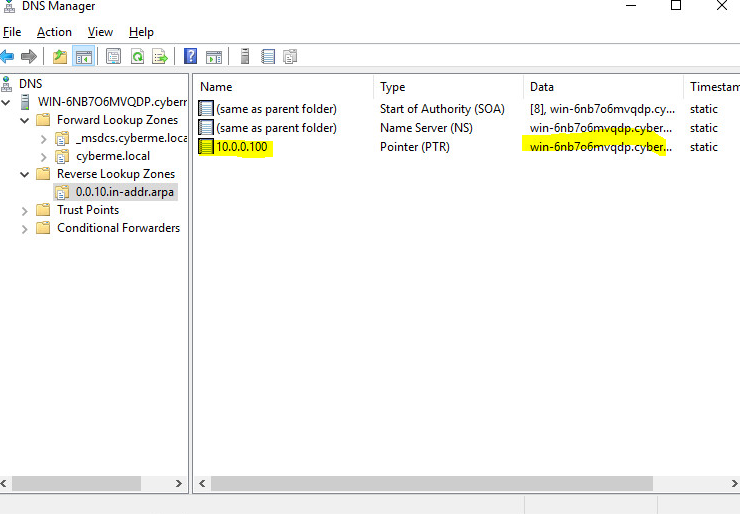740x514 pixels.
Task: Click the Up One Level folder icon
Action: pos(60,57)
